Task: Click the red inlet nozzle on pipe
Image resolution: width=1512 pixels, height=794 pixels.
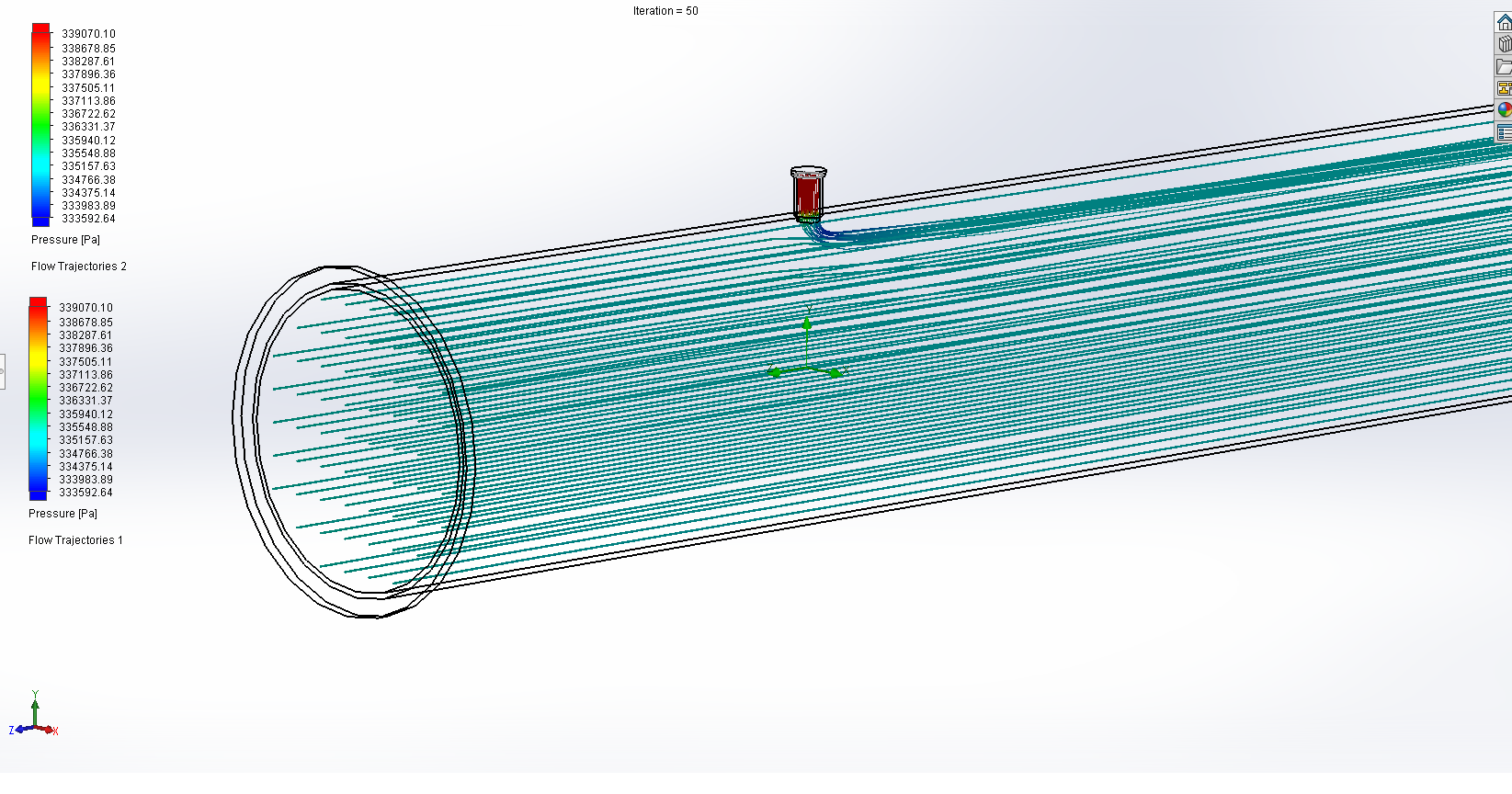Action: 808,194
